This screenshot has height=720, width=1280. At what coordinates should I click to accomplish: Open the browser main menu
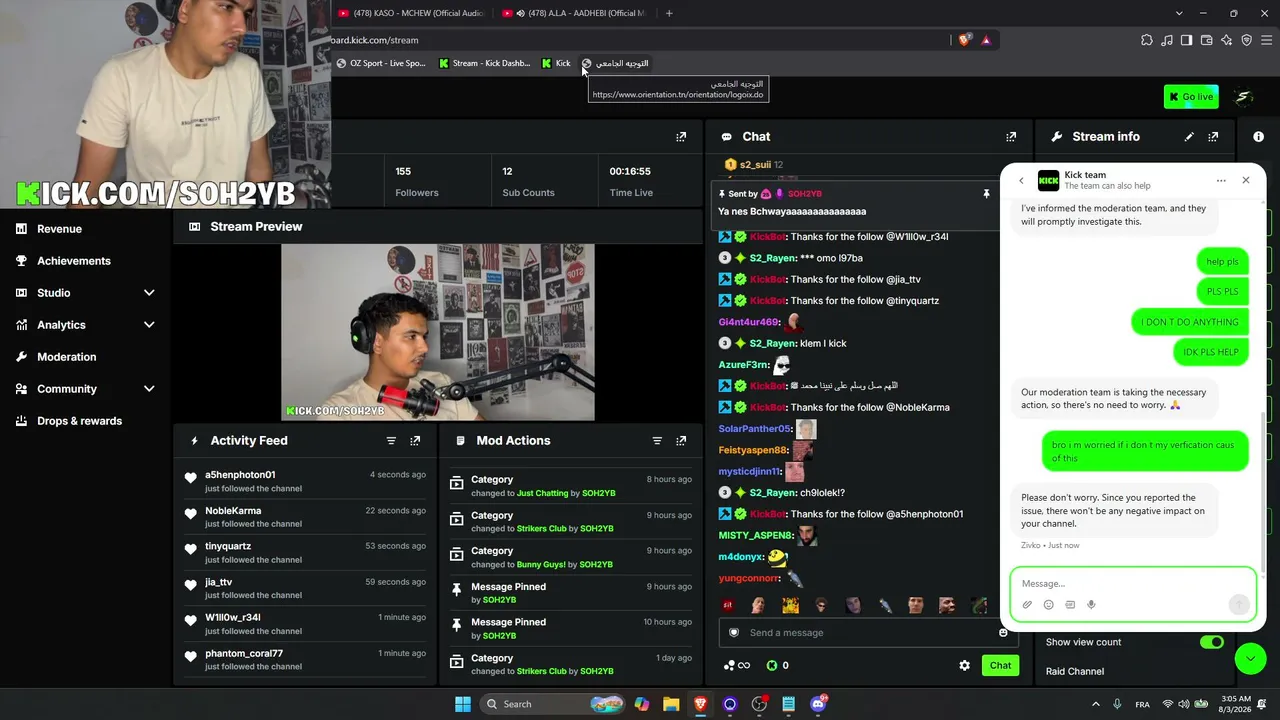1267,40
